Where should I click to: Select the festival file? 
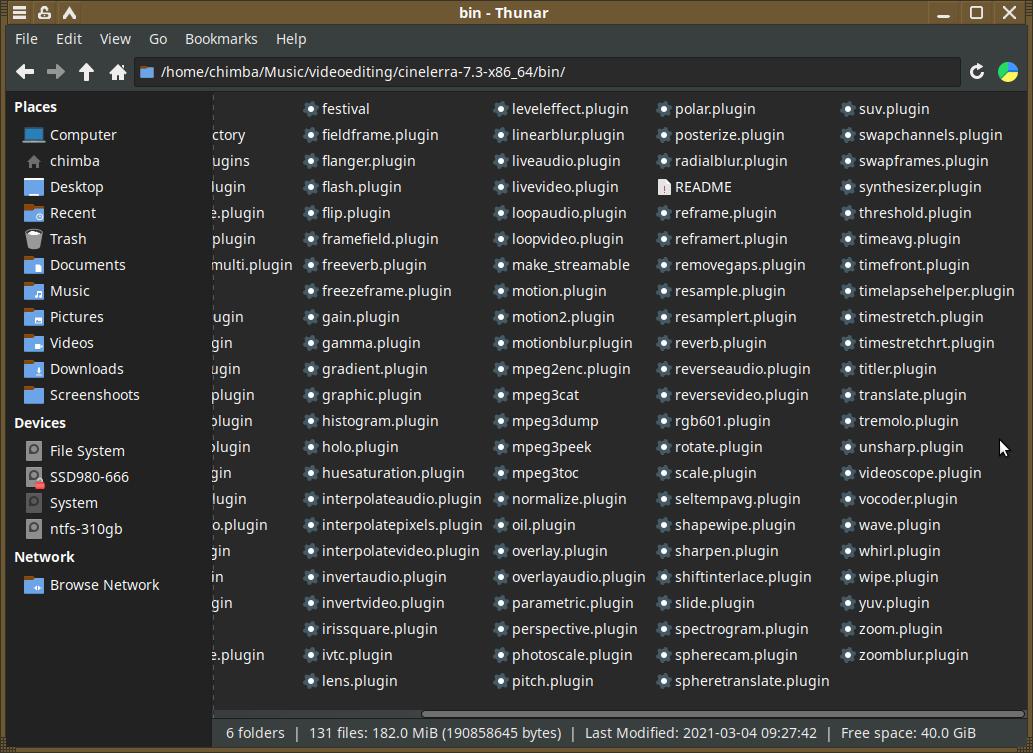337,109
